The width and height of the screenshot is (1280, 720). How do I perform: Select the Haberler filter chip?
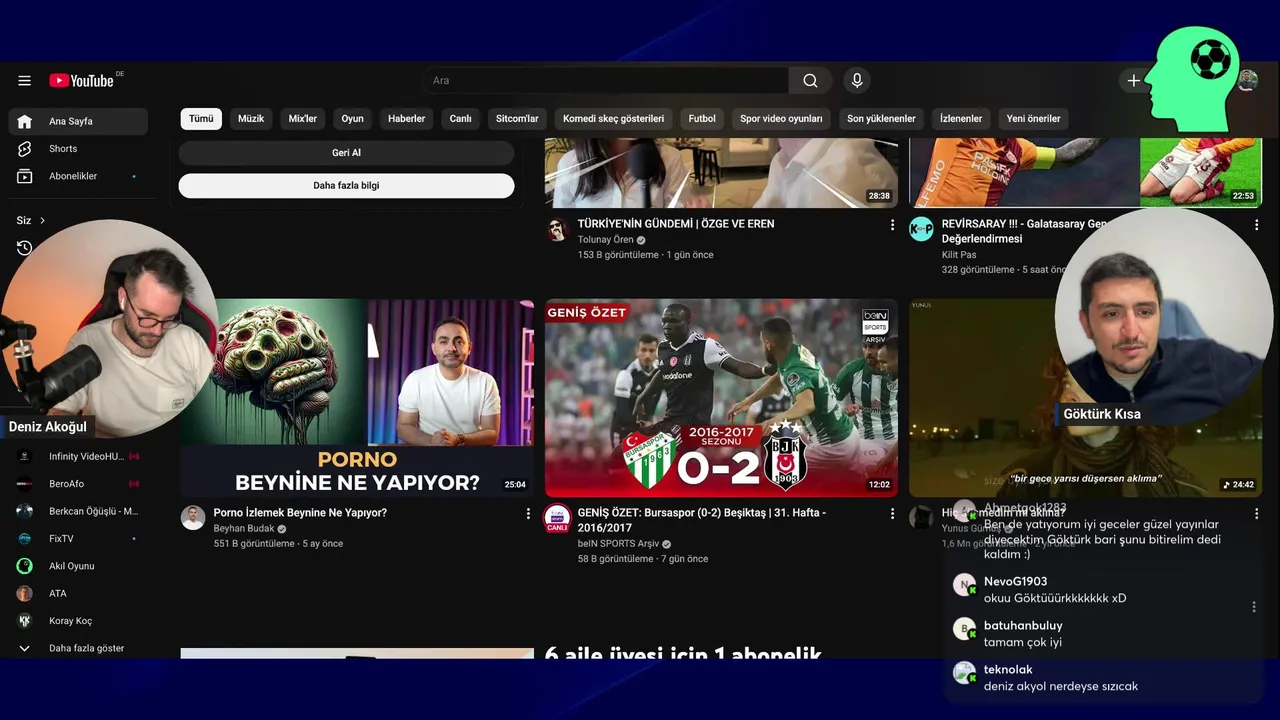[x=406, y=119]
